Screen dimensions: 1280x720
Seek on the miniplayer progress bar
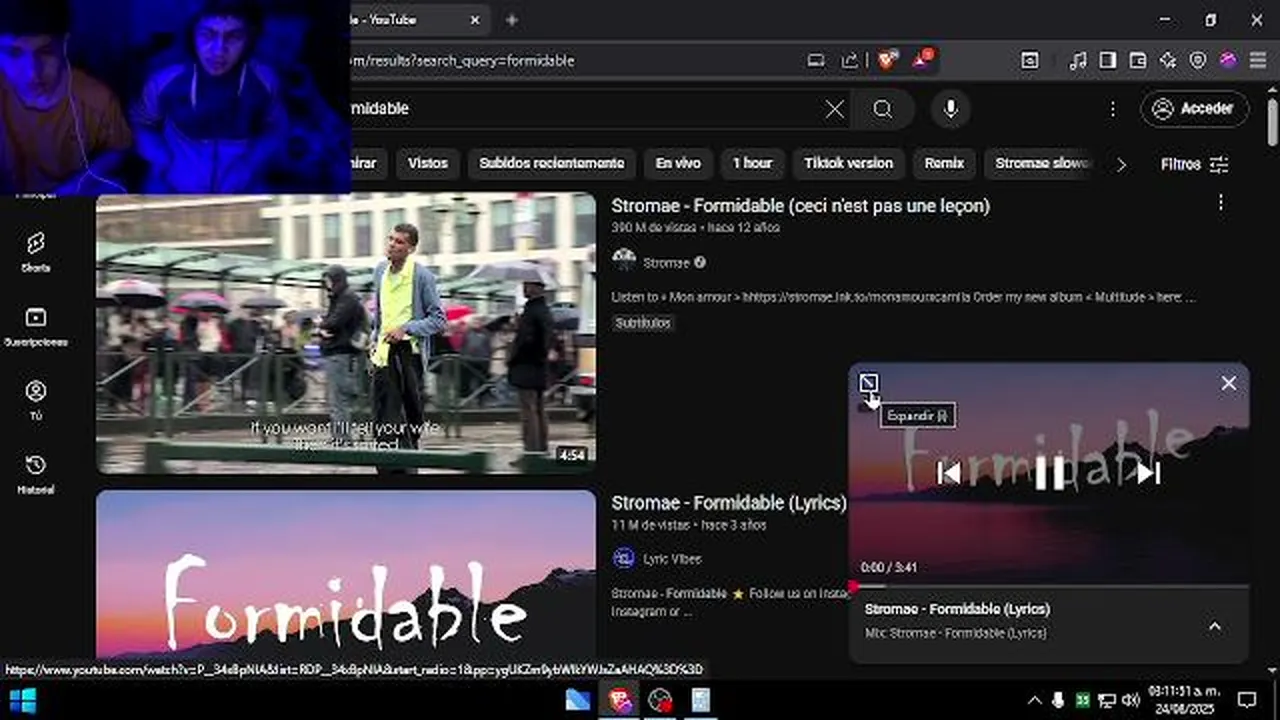pos(1049,586)
